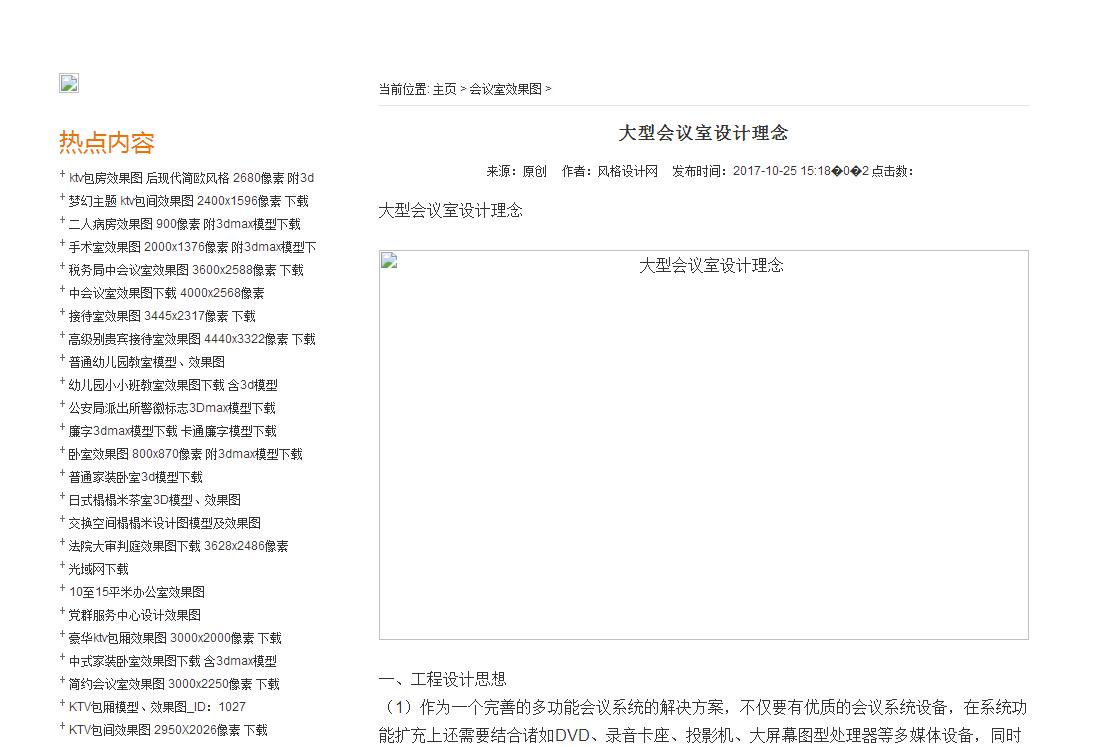Screen dimensions: 1104x747
Task: Open the 梦幻主题 ktv包间效果图 link
Action: 186,200
